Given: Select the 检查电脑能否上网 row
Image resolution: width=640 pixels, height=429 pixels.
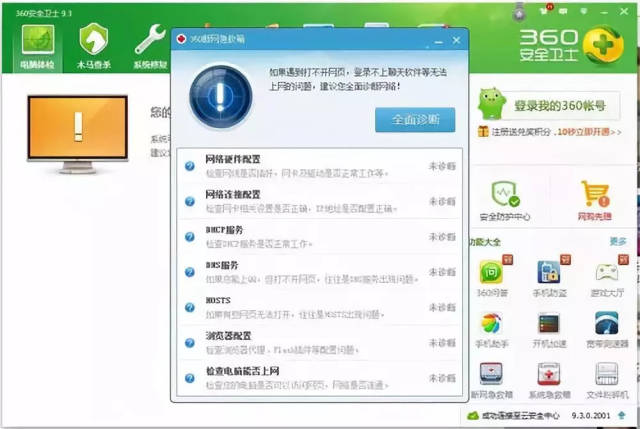Looking at the screenshot, I should [319, 378].
